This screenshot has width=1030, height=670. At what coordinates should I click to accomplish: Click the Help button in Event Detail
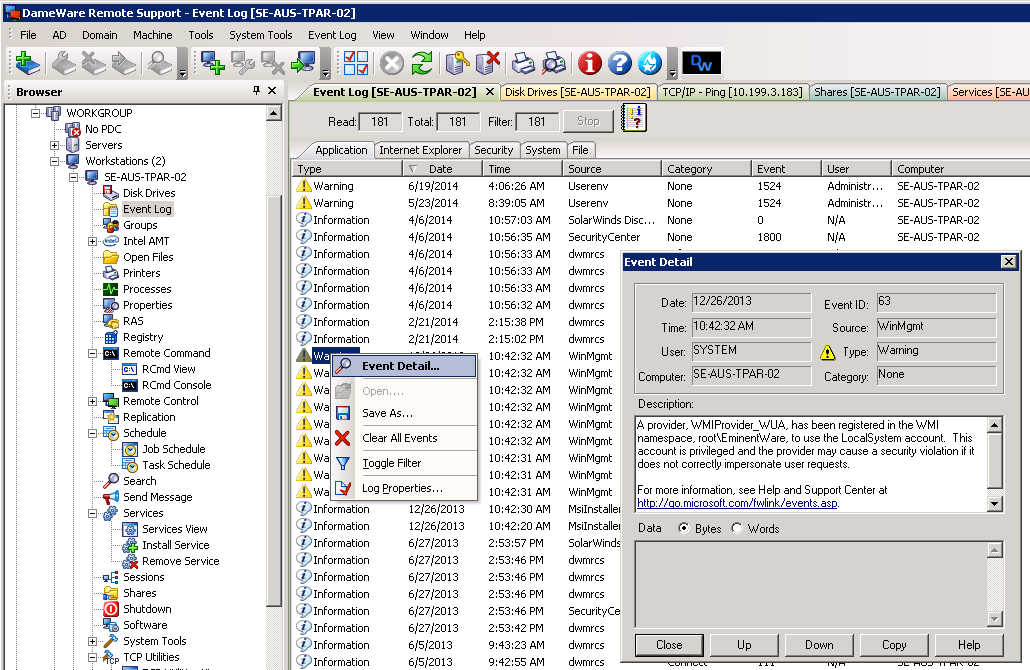point(969,645)
